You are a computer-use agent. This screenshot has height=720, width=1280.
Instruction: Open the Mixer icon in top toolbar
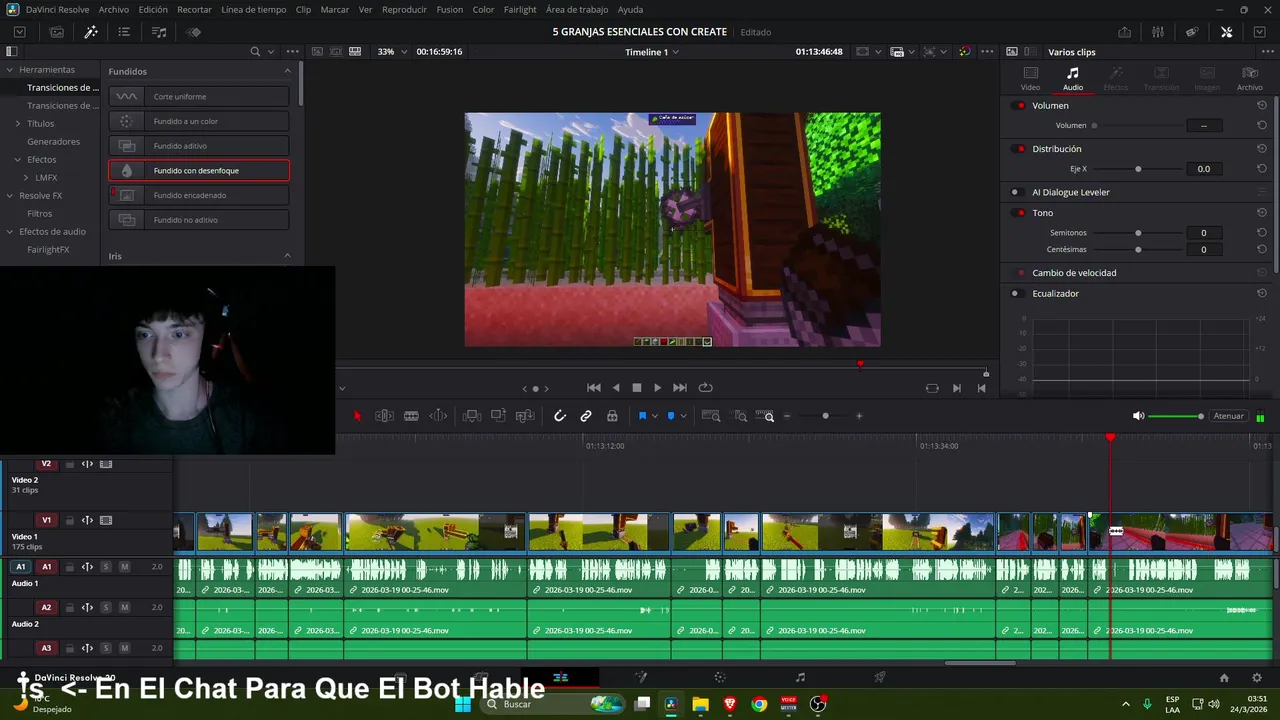click(x=1157, y=32)
